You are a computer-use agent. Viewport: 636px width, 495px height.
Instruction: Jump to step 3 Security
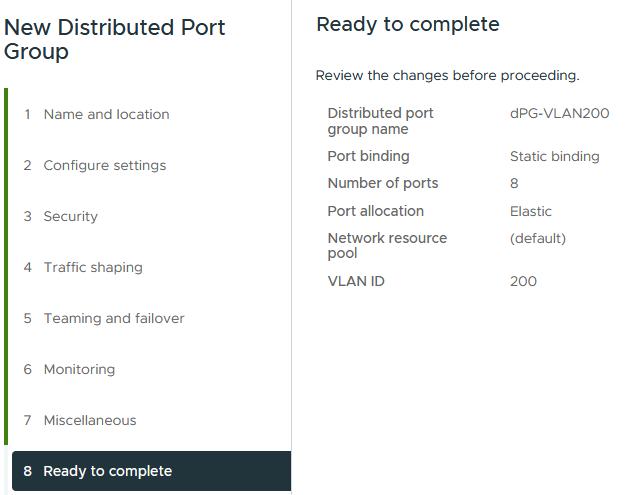[x=70, y=216]
